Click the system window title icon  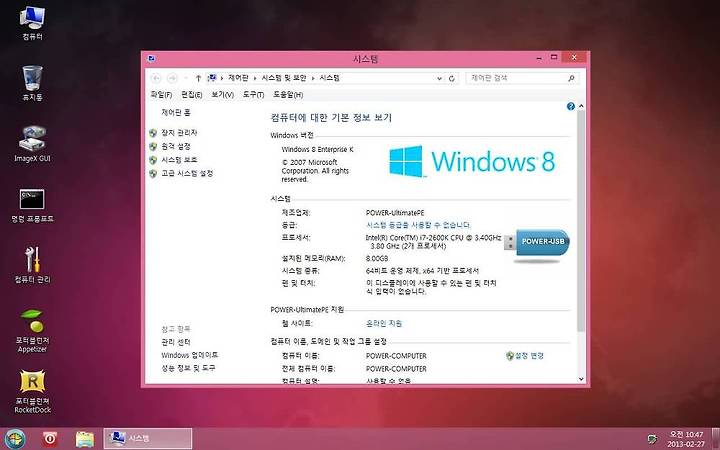[152, 58]
